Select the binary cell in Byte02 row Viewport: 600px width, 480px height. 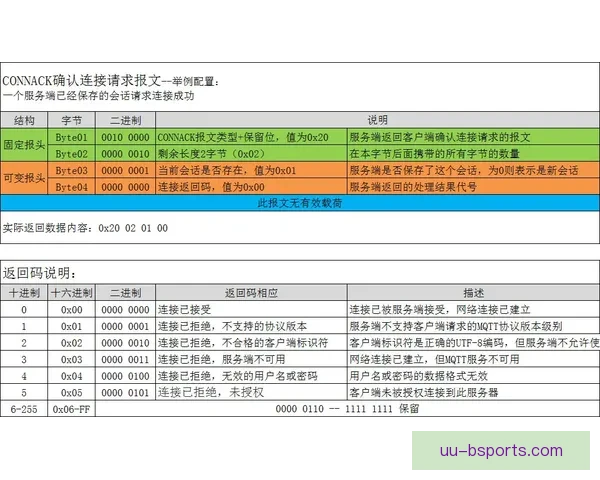(x=126, y=153)
